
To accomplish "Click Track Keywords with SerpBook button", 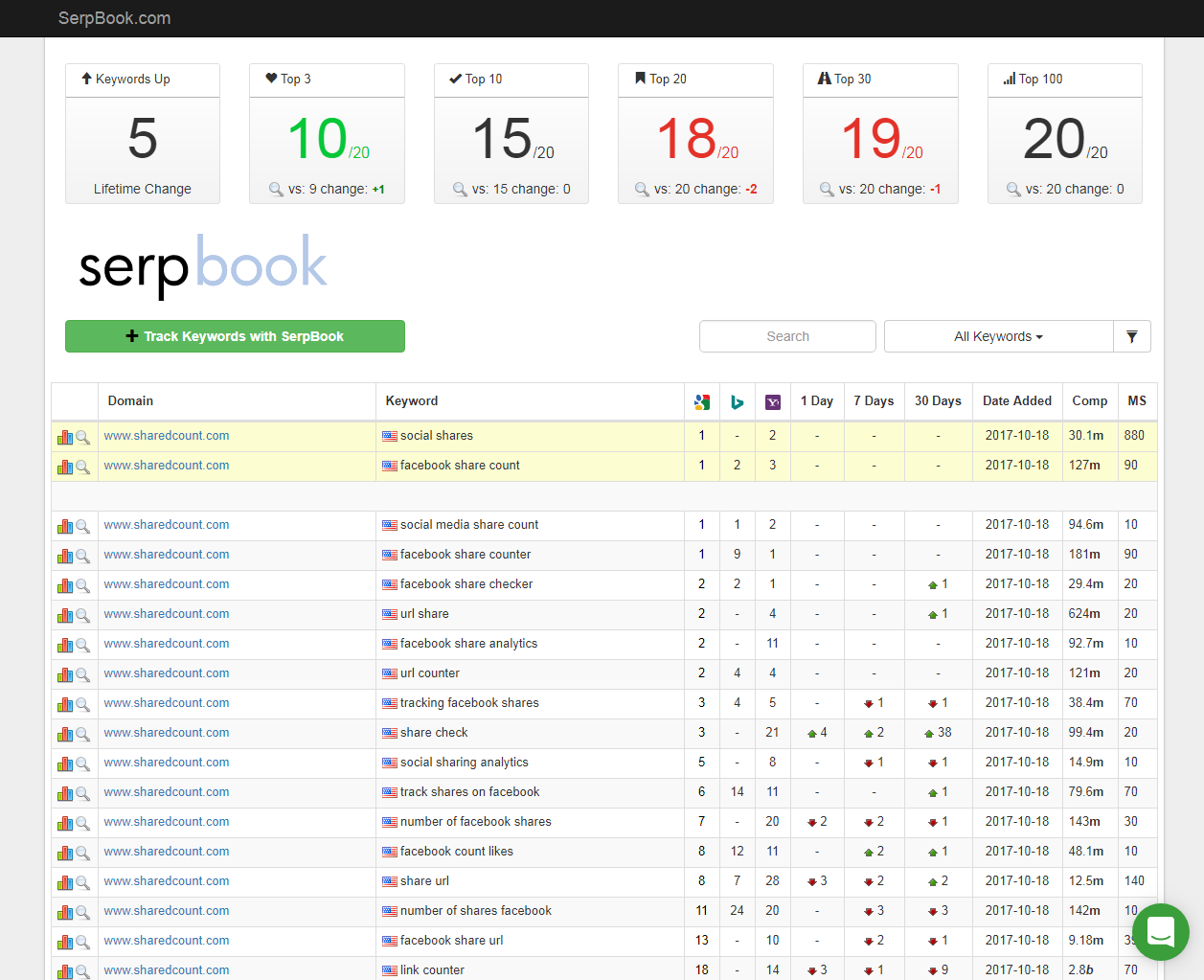I will tap(235, 336).
